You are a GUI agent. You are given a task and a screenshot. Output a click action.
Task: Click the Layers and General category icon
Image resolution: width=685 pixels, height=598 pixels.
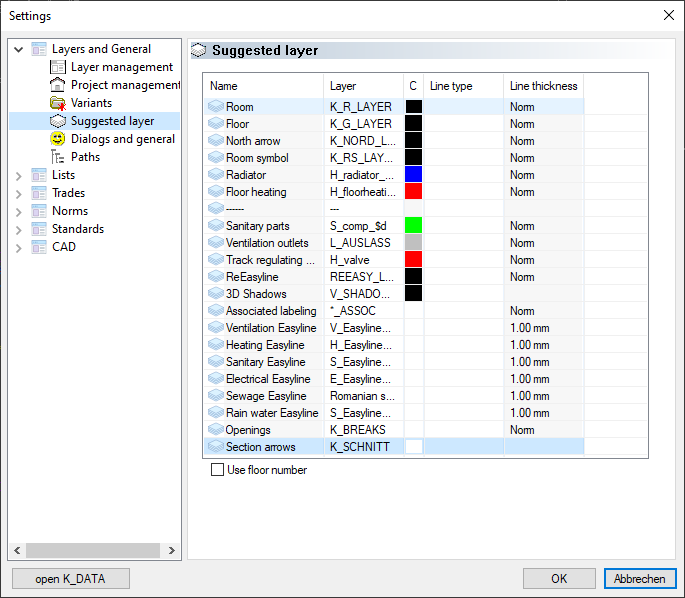click(39, 49)
